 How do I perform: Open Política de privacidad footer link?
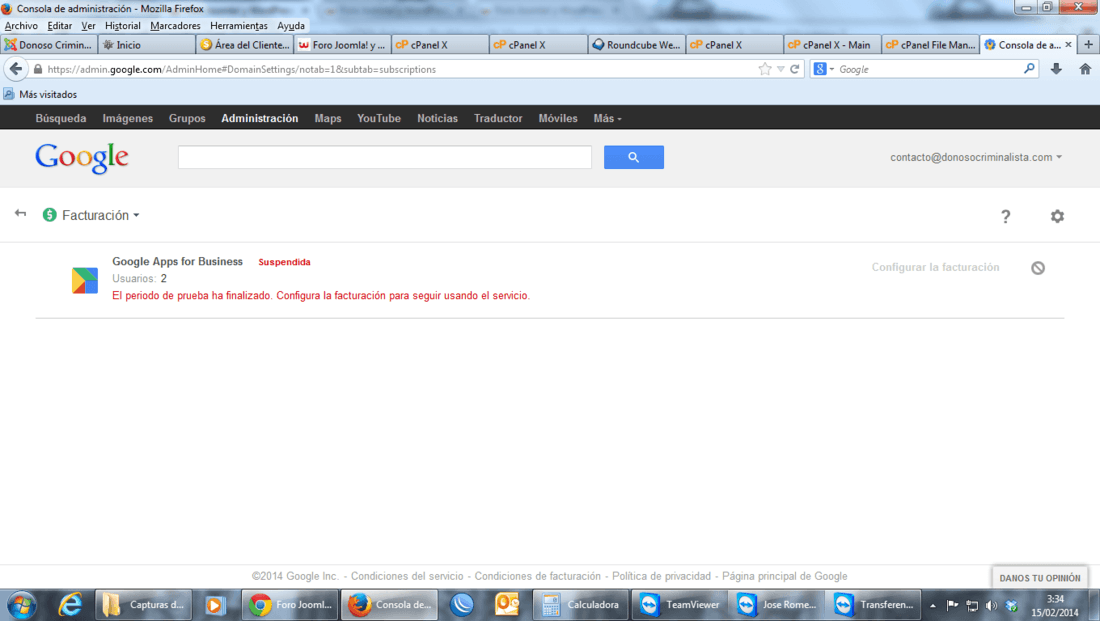[x=661, y=576]
